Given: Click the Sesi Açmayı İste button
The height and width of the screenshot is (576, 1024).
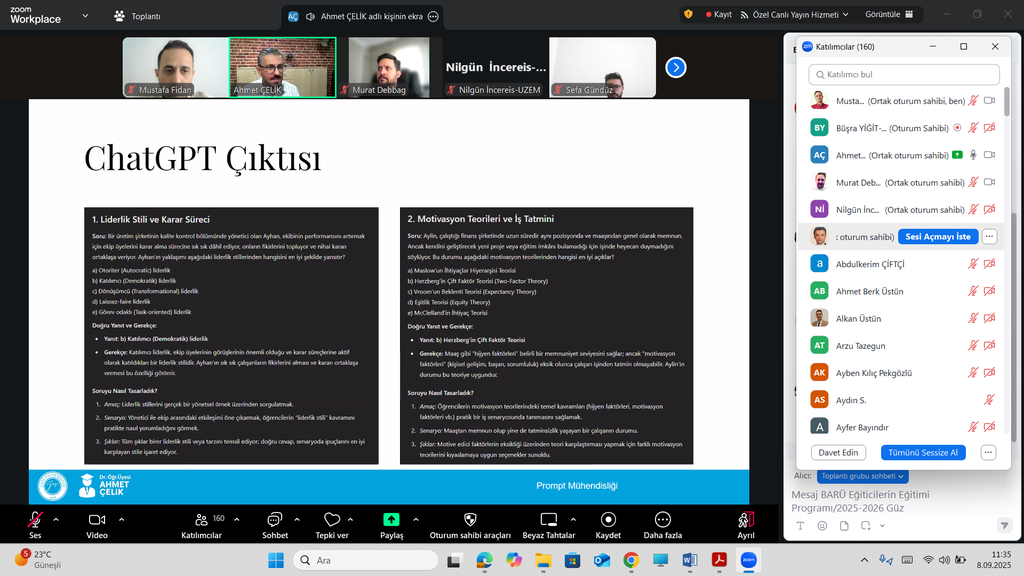Looking at the screenshot, I should pos(938,236).
